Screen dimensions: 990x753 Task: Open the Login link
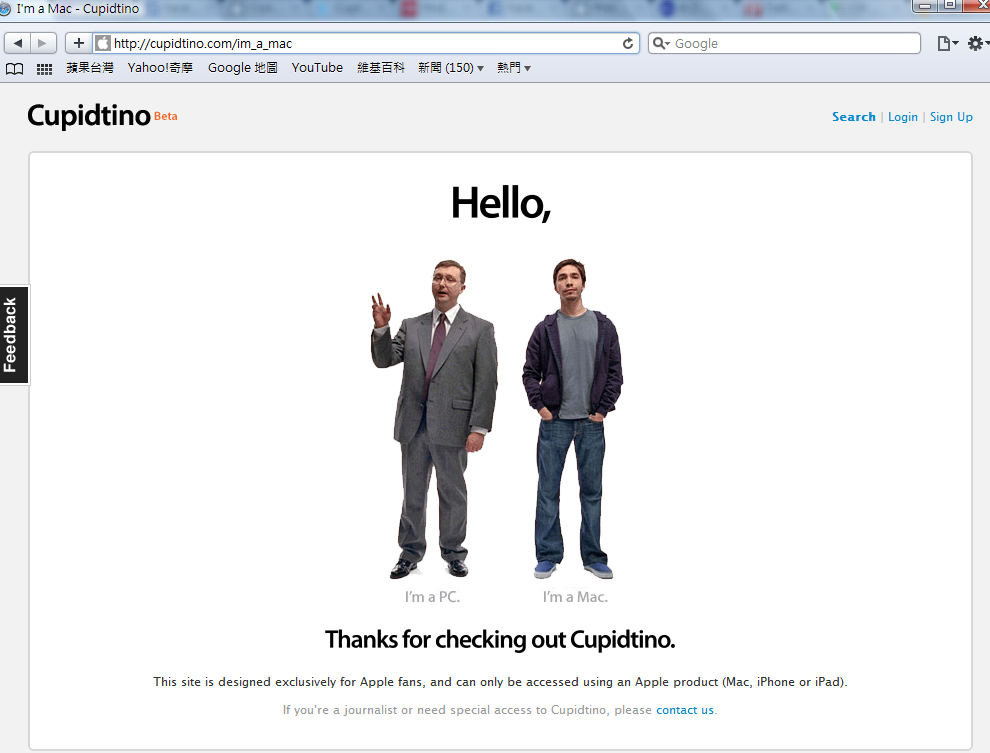tap(903, 117)
